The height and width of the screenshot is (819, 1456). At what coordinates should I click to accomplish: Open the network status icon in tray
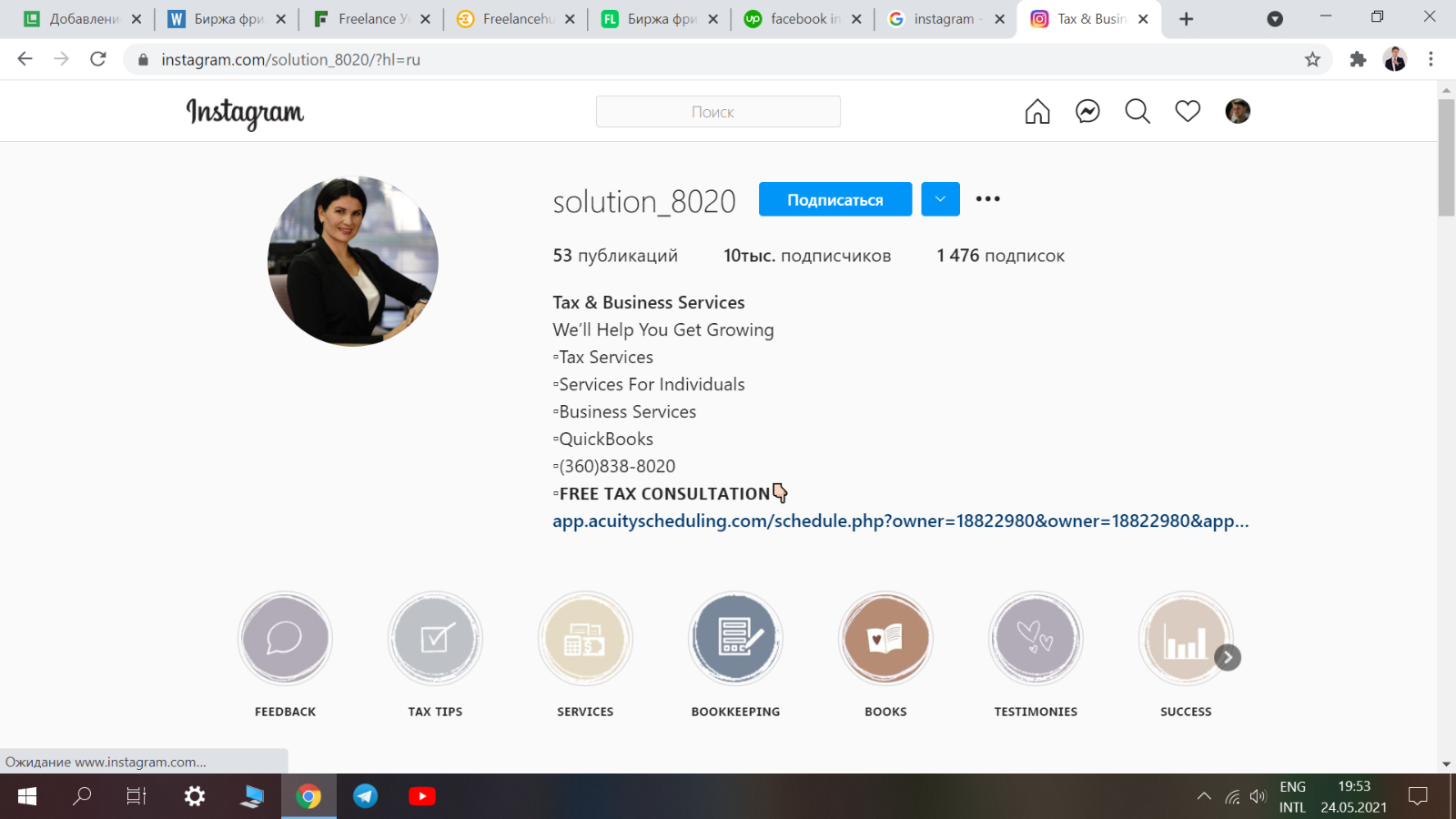1232,797
